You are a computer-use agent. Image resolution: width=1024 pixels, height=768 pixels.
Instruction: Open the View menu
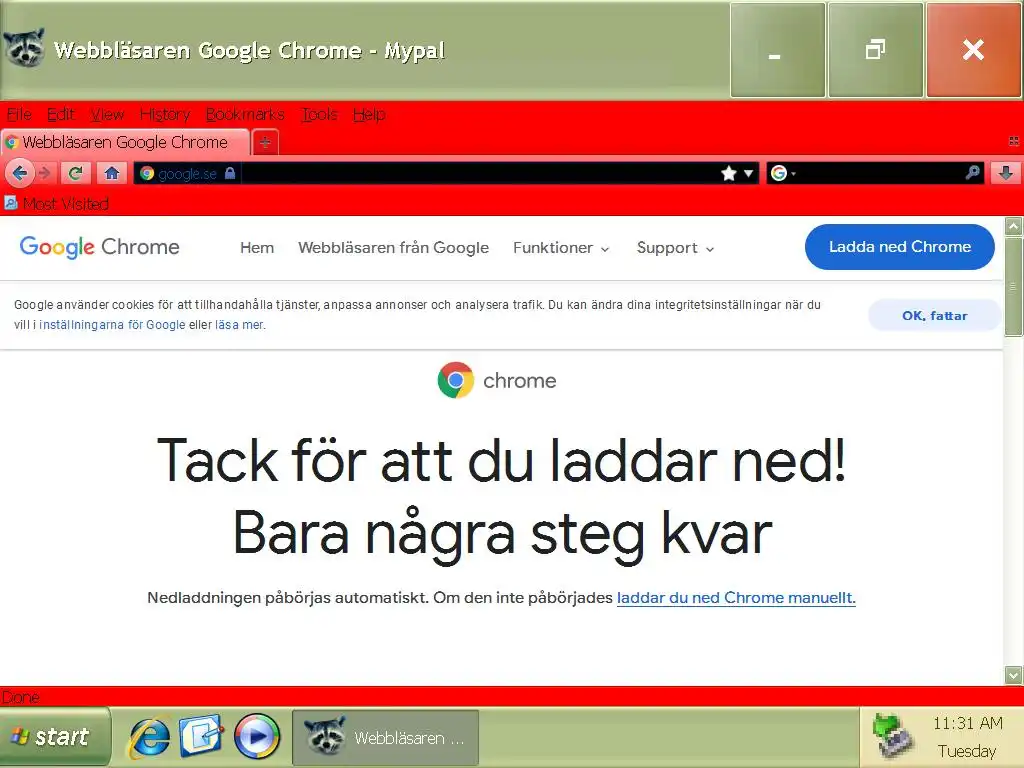107,114
